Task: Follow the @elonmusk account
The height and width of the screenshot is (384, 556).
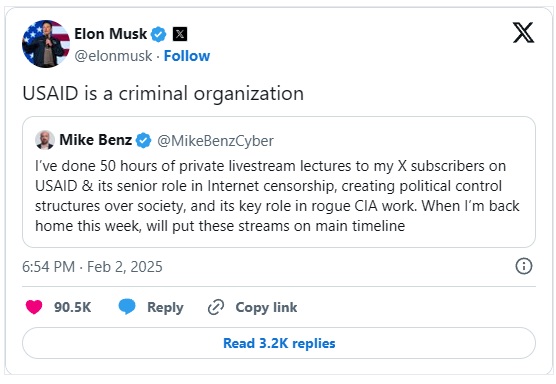Action: click(x=187, y=56)
